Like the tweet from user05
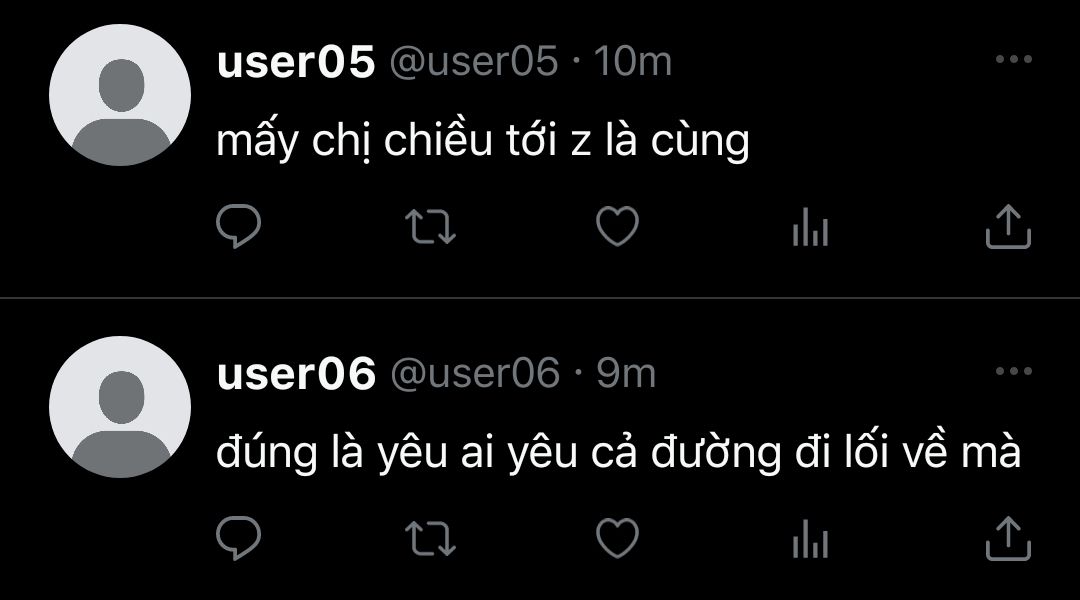The width and height of the screenshot is (1080, 600). pyautogui.click(x=617, y=226)
